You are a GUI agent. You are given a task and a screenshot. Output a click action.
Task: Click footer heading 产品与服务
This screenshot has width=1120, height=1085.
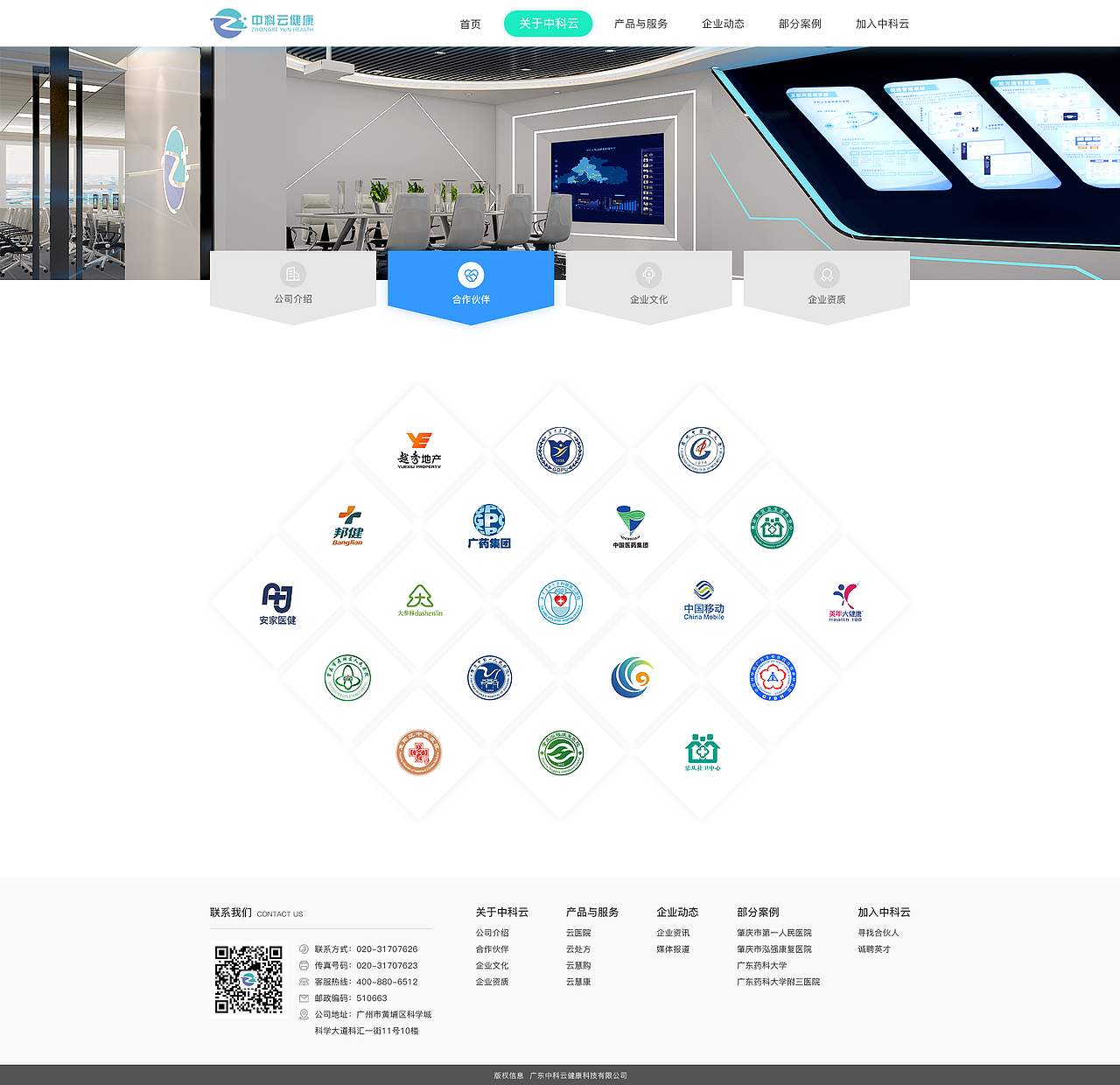point(592,912)
